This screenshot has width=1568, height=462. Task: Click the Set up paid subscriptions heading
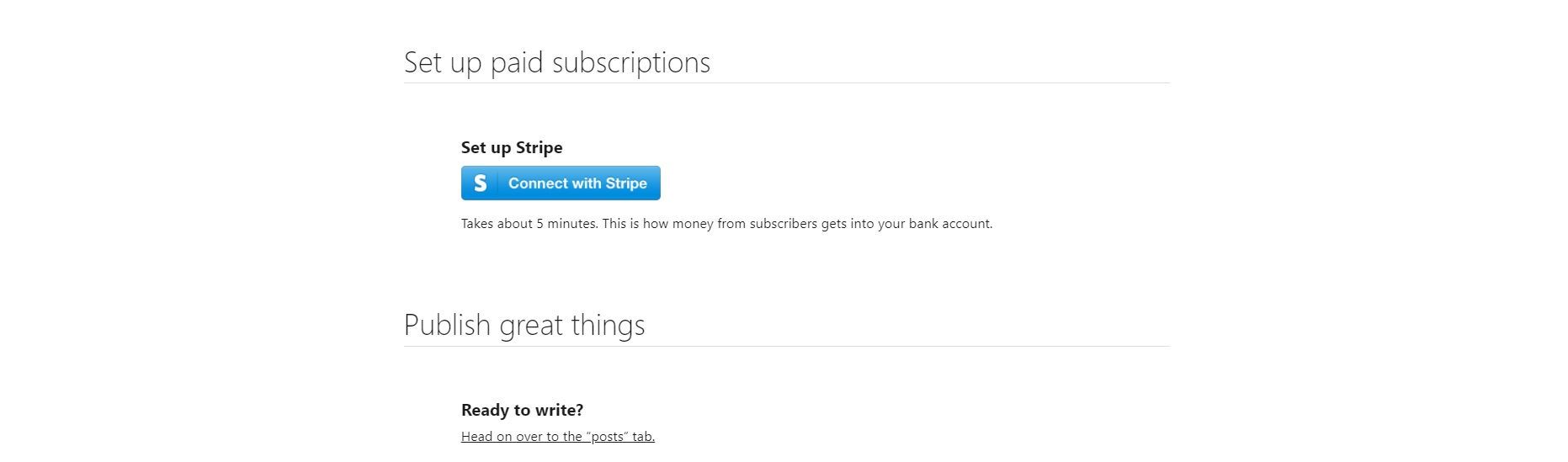click(x=557, y=62)
